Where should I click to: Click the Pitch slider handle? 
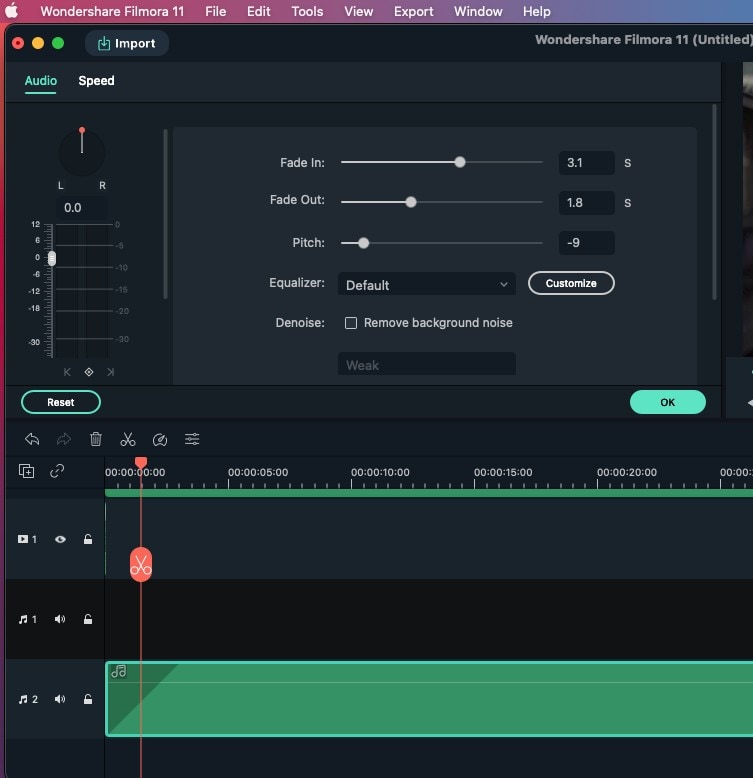click(x=364, y=243)
